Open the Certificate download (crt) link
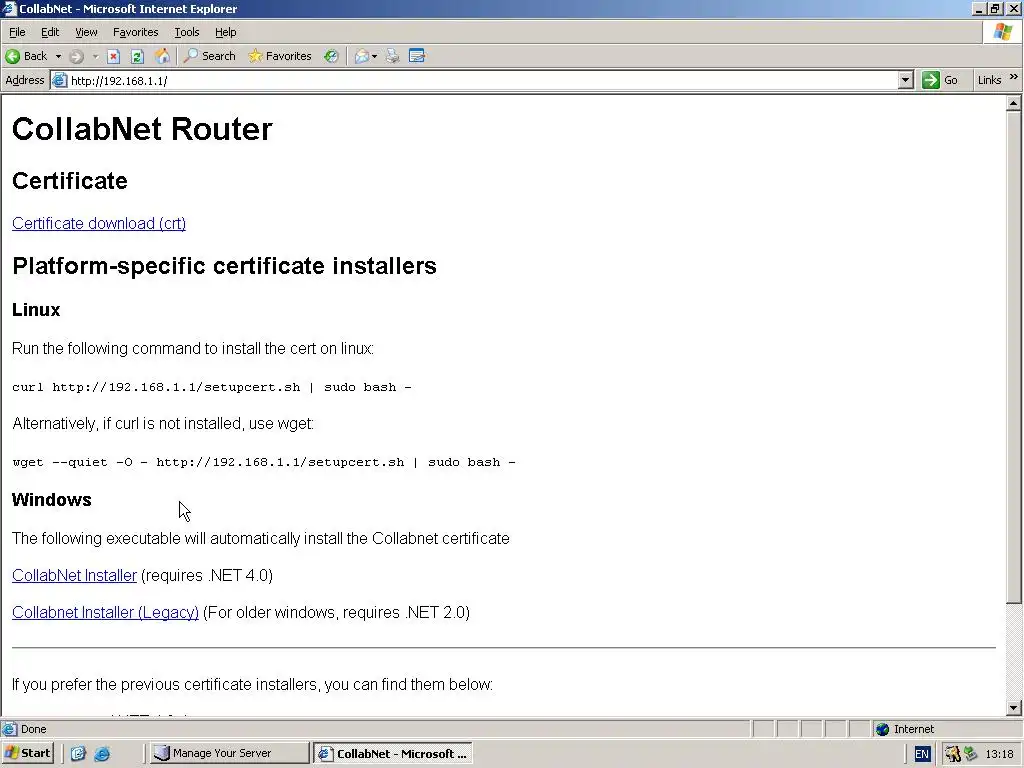 click(x=99, y=223)
